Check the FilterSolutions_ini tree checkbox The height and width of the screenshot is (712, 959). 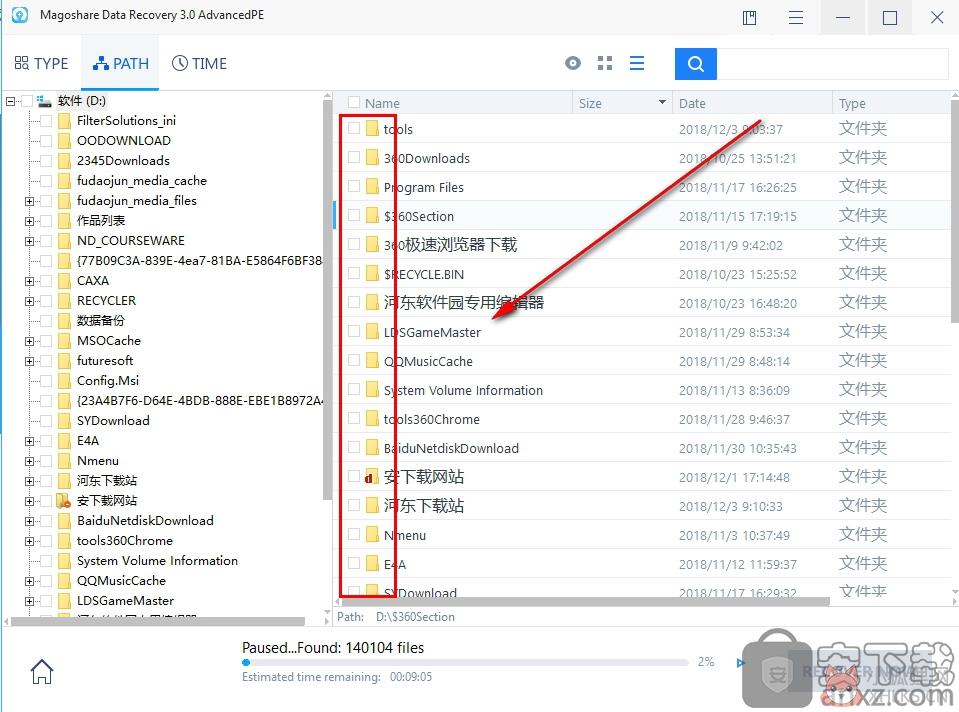coord(45,121)
